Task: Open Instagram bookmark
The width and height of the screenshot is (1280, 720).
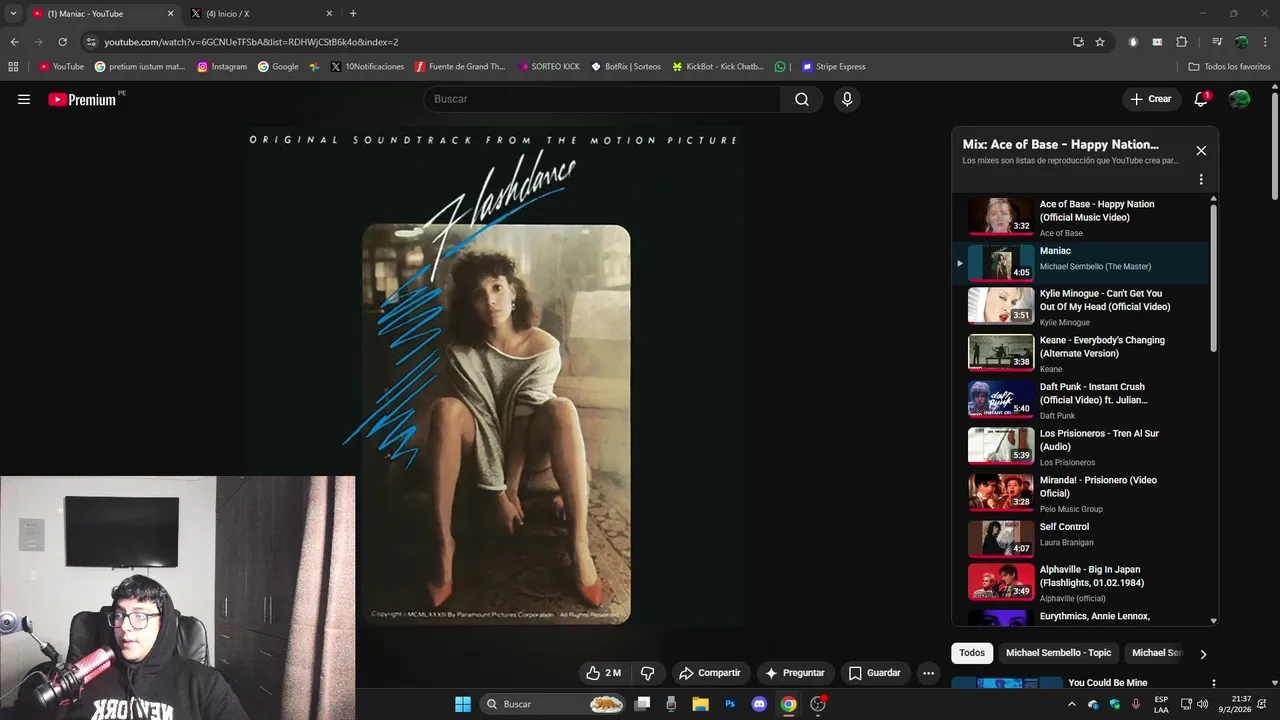Action: (222, 67)
